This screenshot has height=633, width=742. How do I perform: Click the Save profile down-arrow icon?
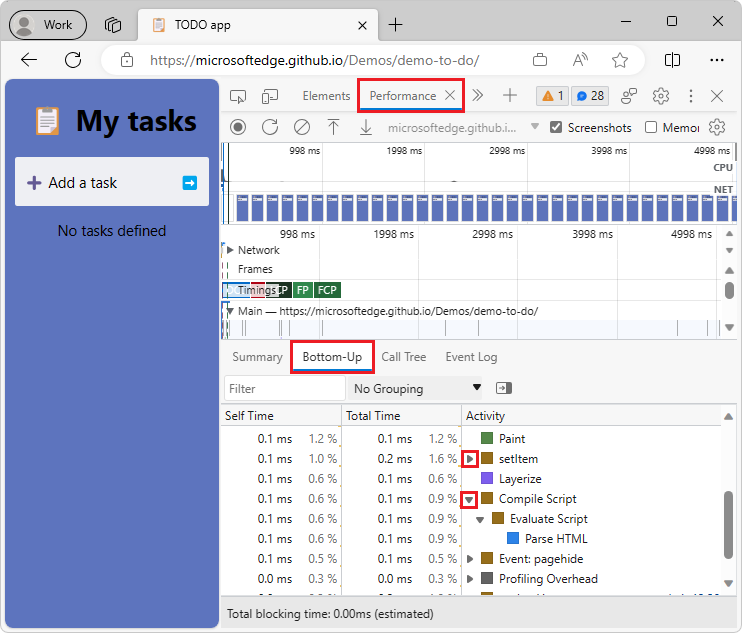tap(366, 127)
